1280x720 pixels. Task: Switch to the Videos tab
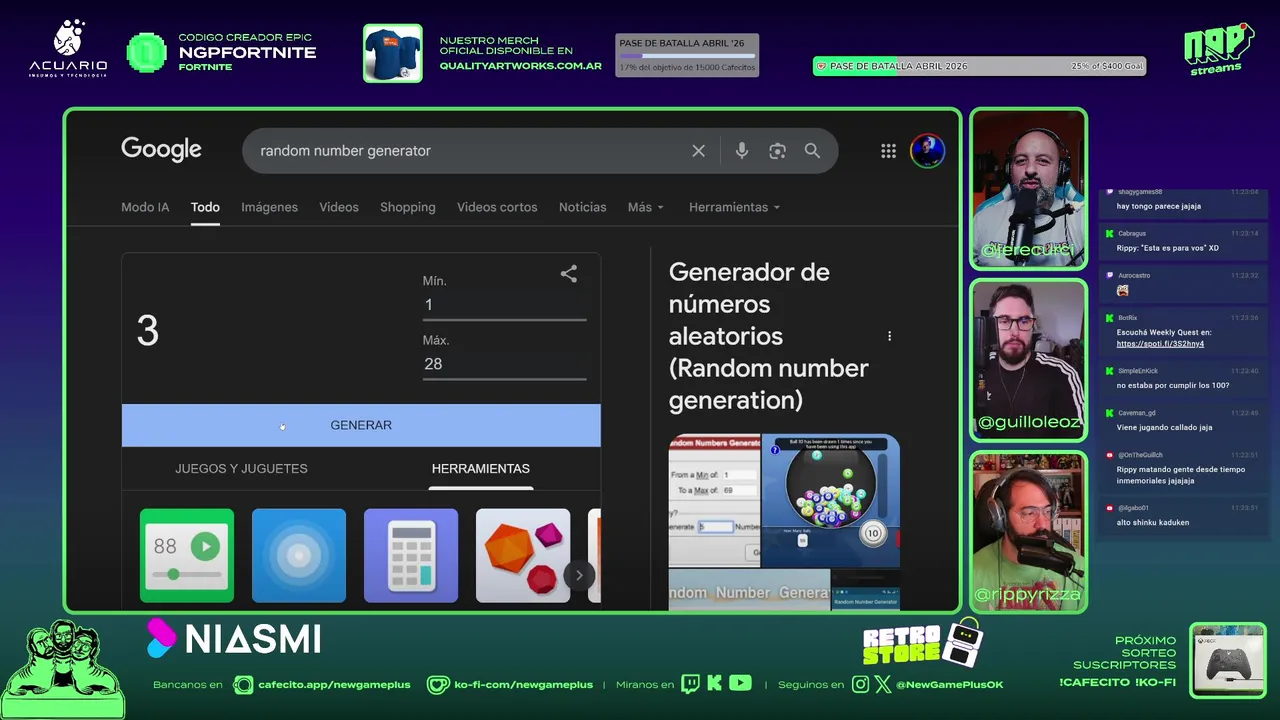coord(339,207)
